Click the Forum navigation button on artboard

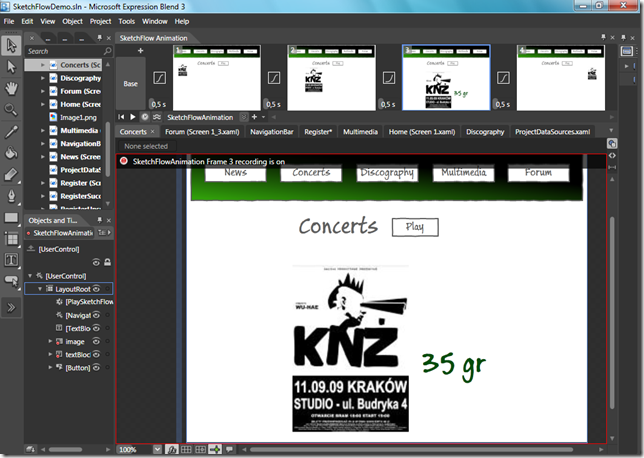(538, 173)
